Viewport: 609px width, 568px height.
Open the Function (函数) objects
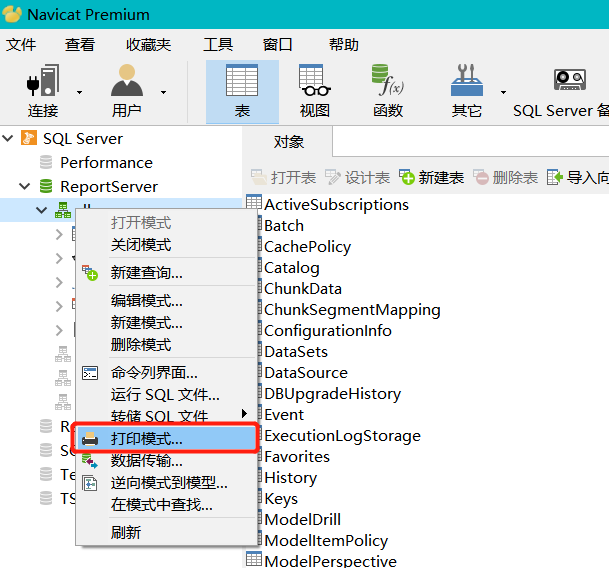coord(388,92)
